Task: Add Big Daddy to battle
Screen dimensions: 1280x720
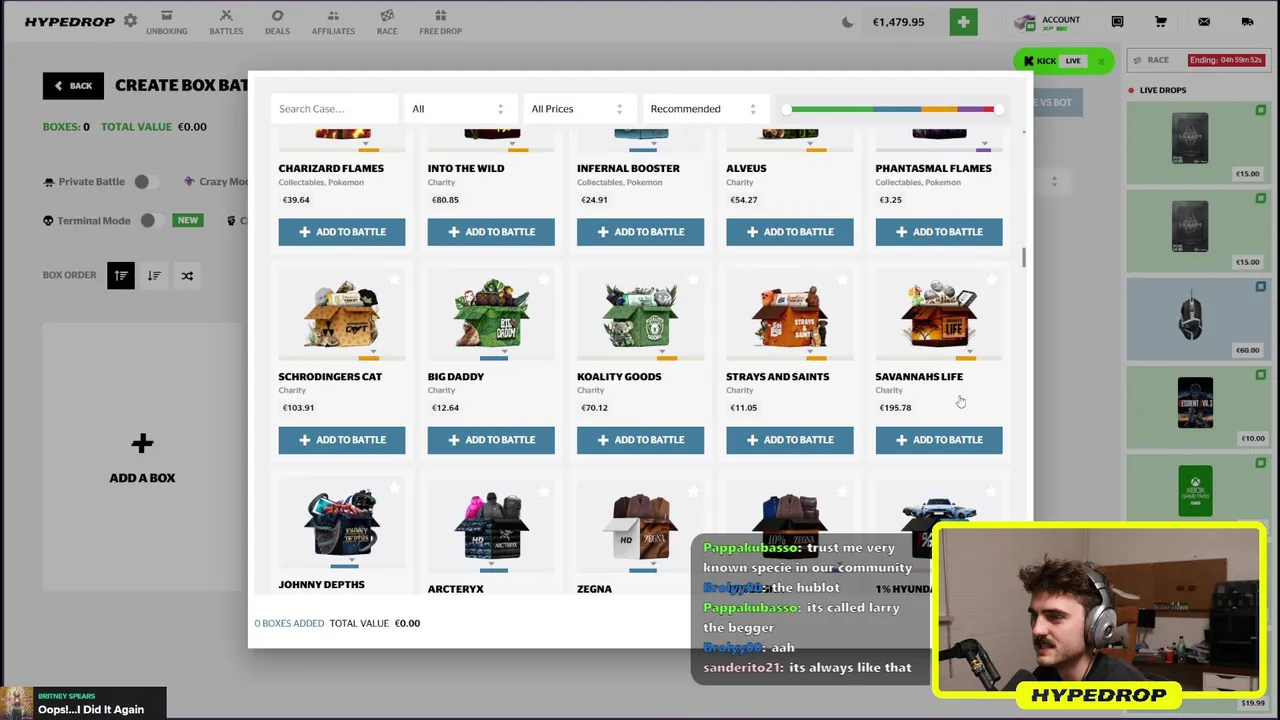Action: (491, 440)
